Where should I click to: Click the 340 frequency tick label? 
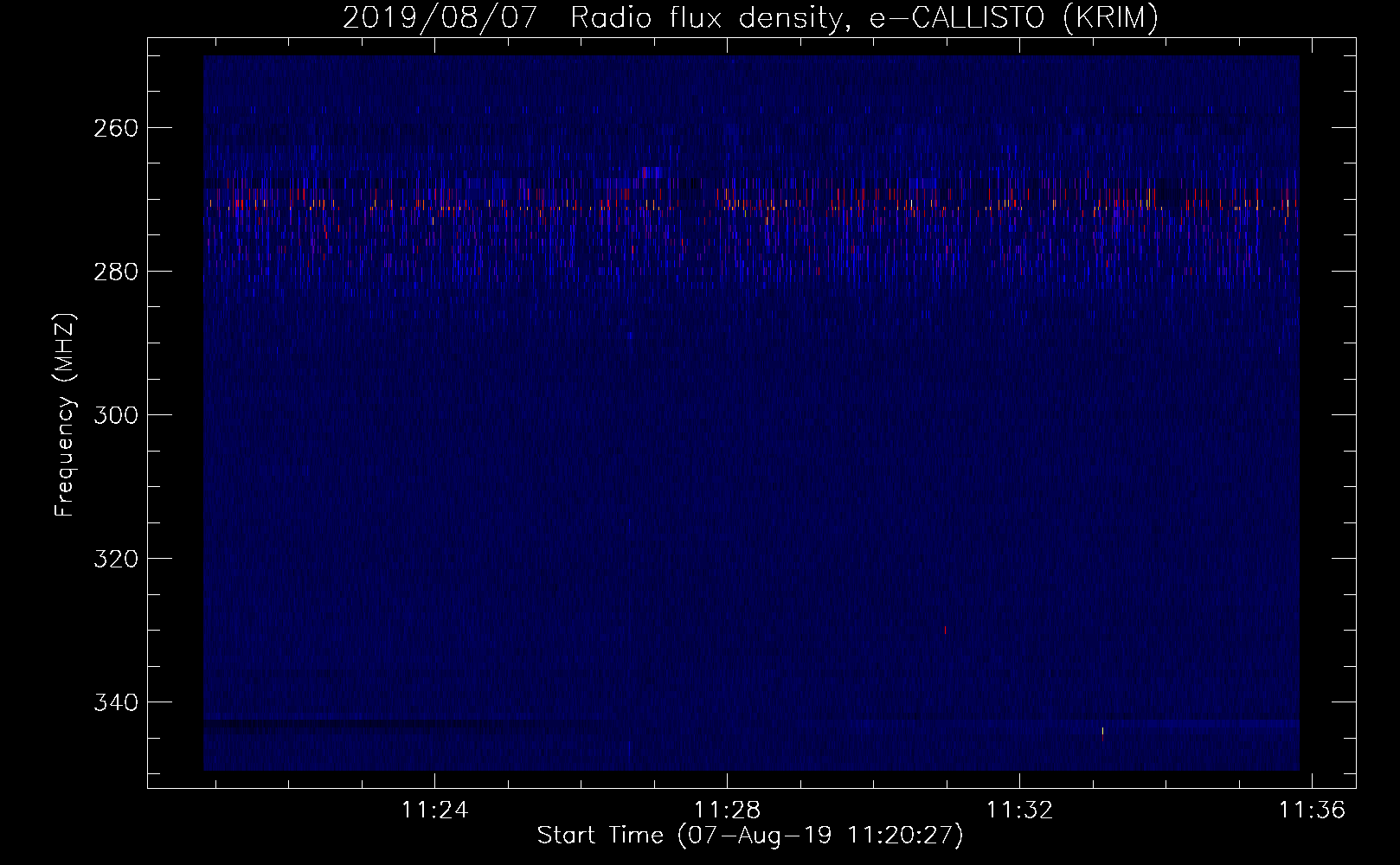114,702
